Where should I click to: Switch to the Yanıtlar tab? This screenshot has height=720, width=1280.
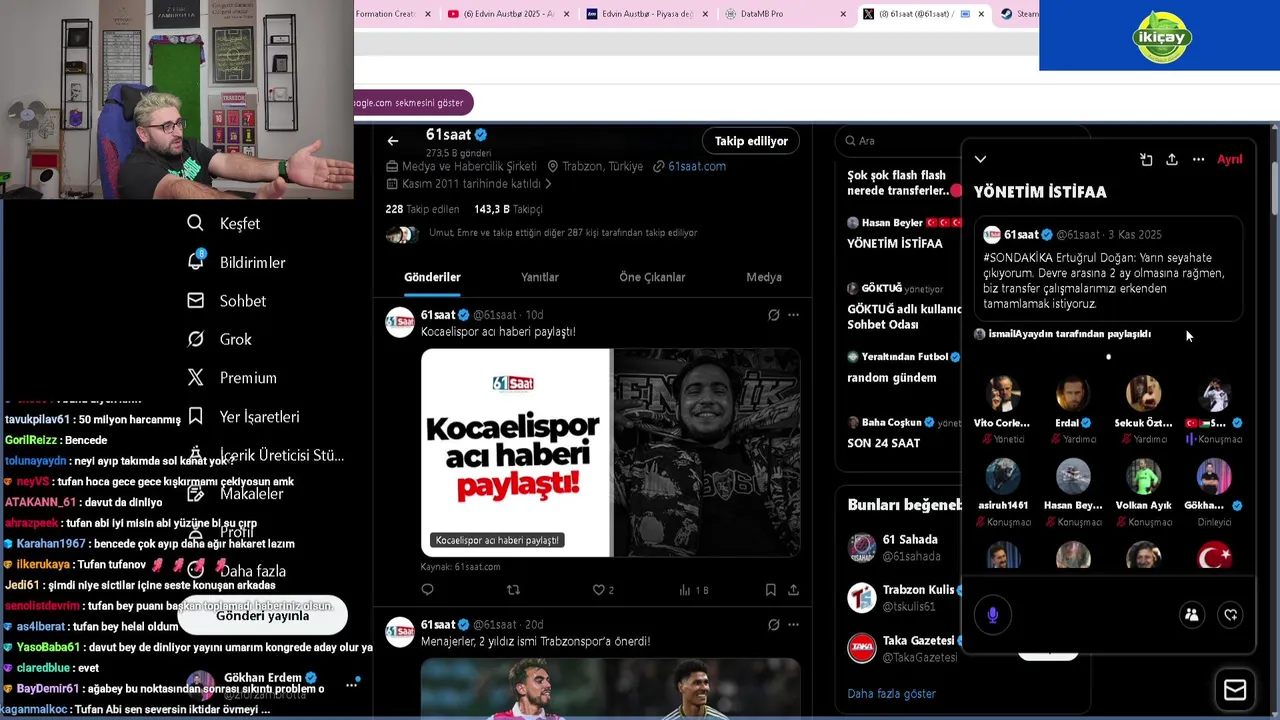(540, 277)
